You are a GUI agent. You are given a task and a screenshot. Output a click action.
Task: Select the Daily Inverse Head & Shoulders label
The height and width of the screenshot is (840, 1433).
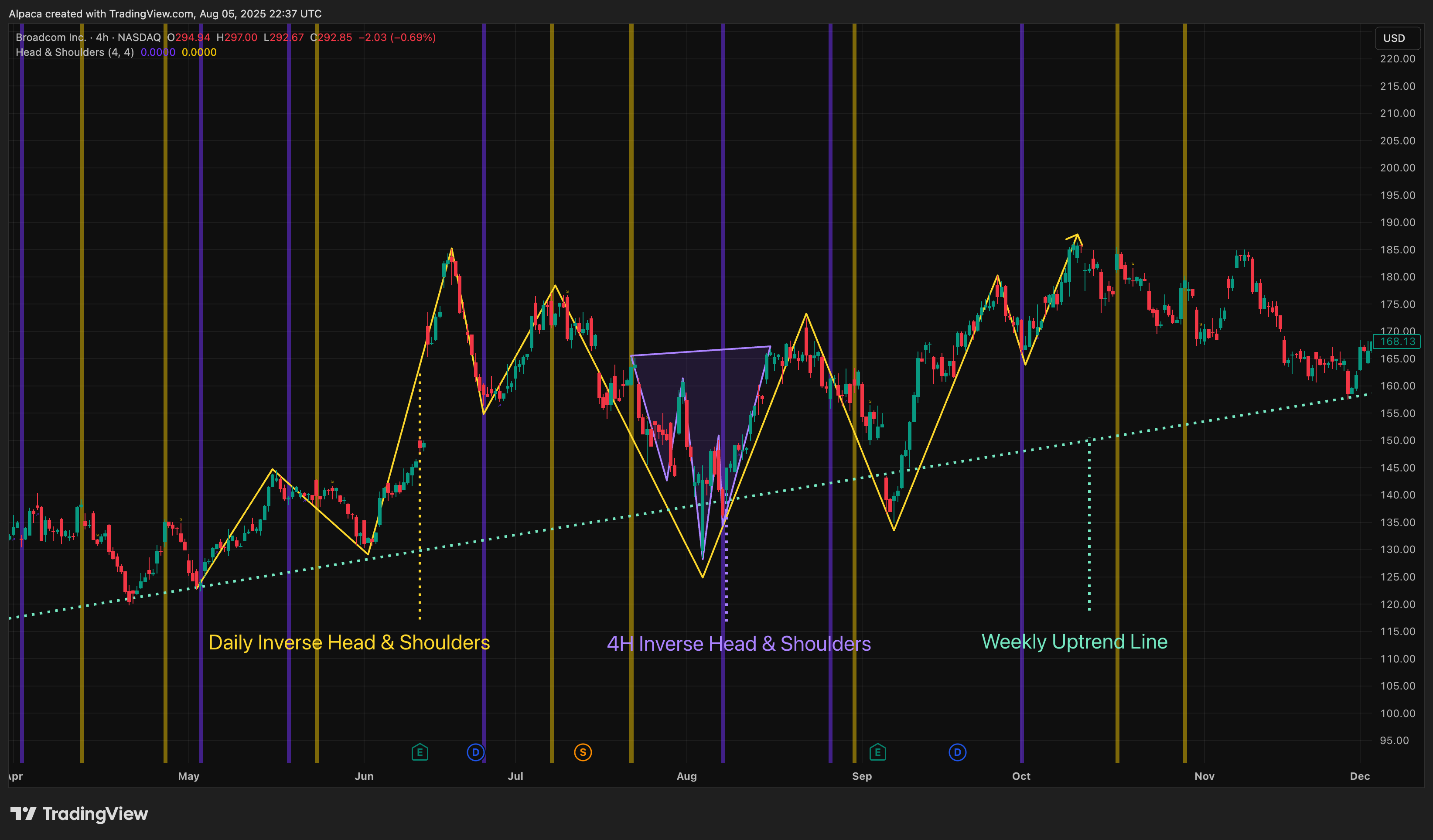(349, 642)
